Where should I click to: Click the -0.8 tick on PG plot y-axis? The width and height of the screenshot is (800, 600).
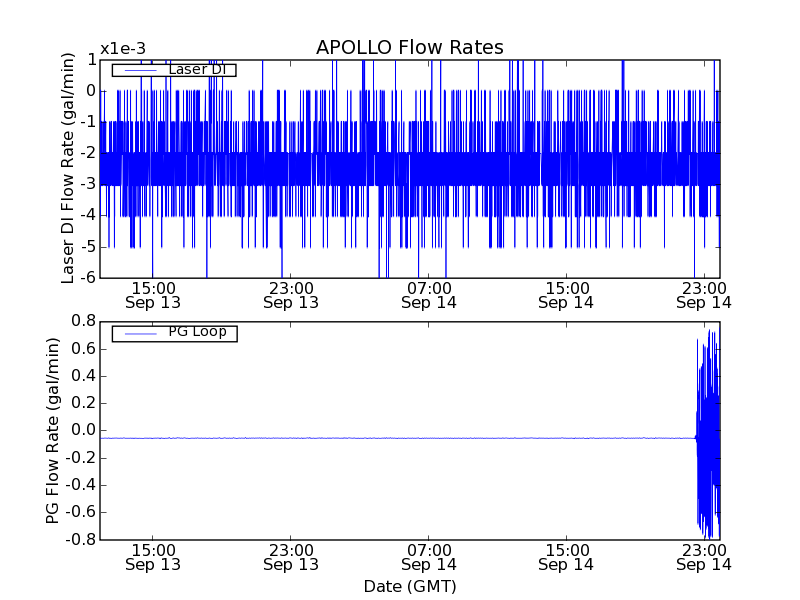pos(80,540)
